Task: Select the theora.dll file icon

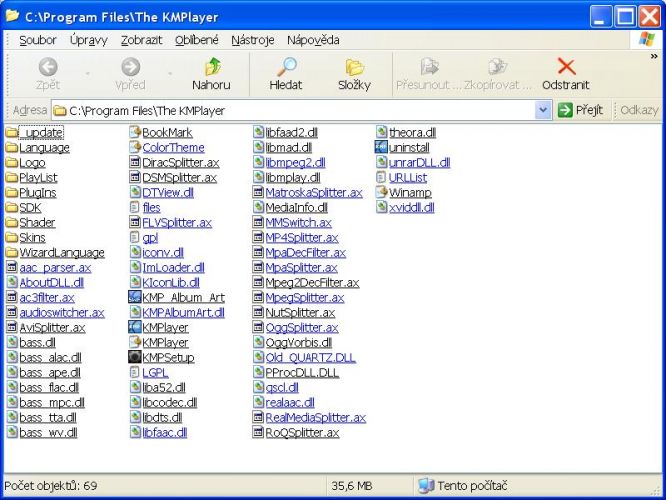Action: point(381,132)
